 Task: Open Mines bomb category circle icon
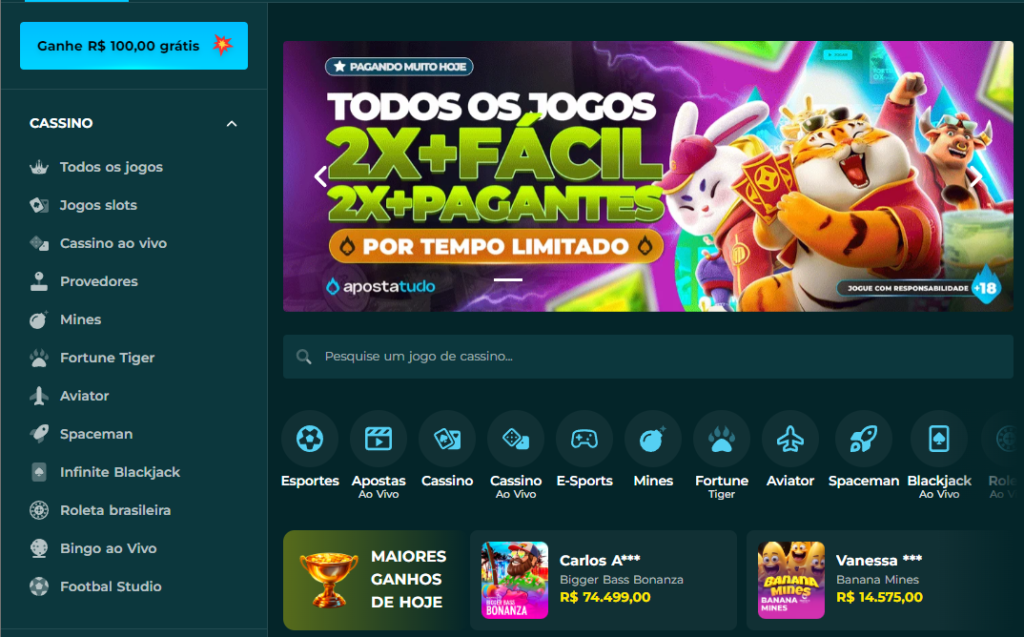click(653, 439)
